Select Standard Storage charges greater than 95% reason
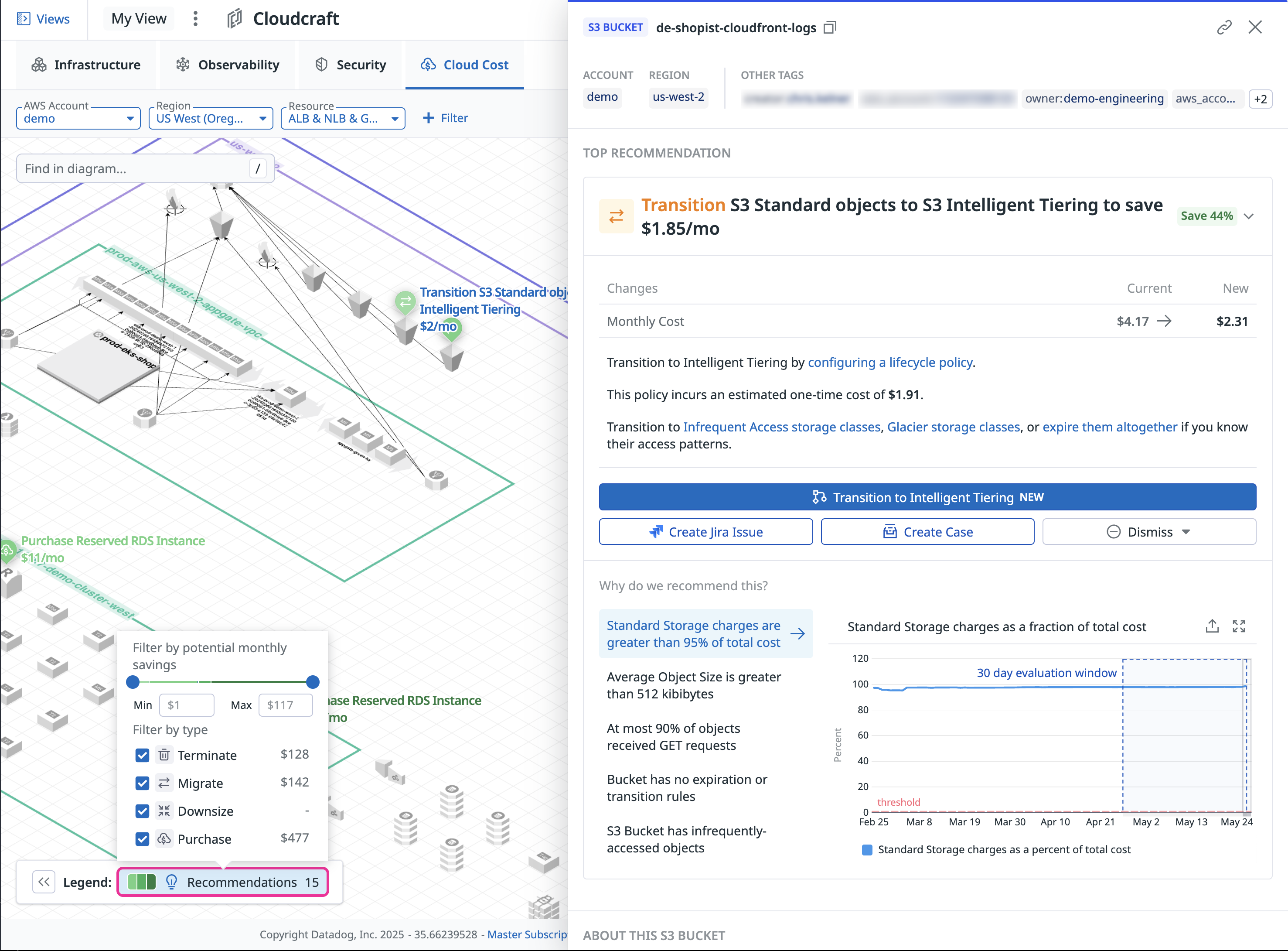This screenshot has width=1288, height=951. pyautogui.click(x=706, y=634)
